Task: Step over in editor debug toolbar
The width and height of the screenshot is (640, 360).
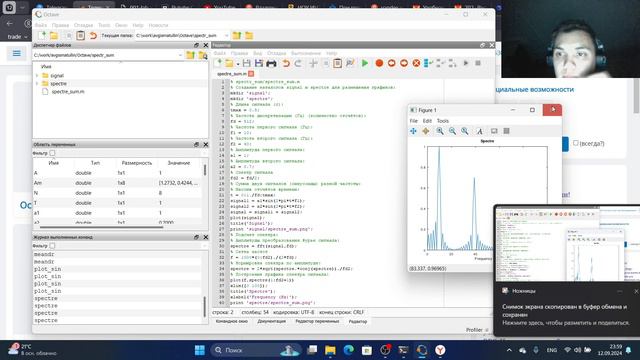Action: (428, 63)
